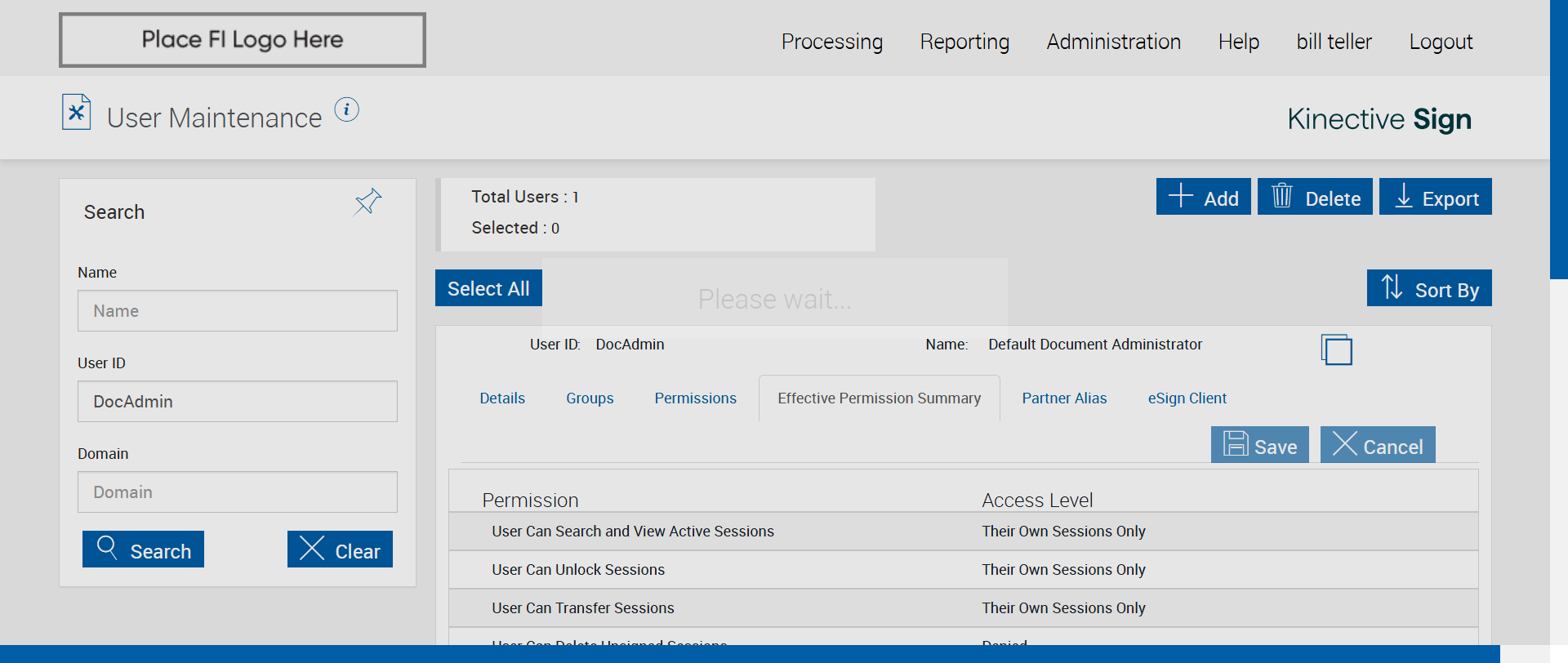Expand the Administration menu
This screenshot has width=1568, height=663.
(1113, 42)
